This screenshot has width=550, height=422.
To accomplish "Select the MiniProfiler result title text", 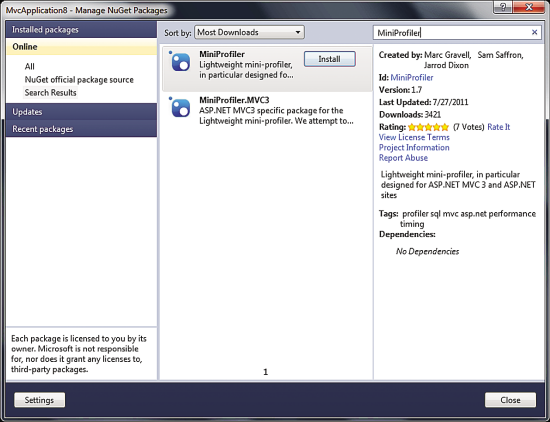I will click(222, 54).
